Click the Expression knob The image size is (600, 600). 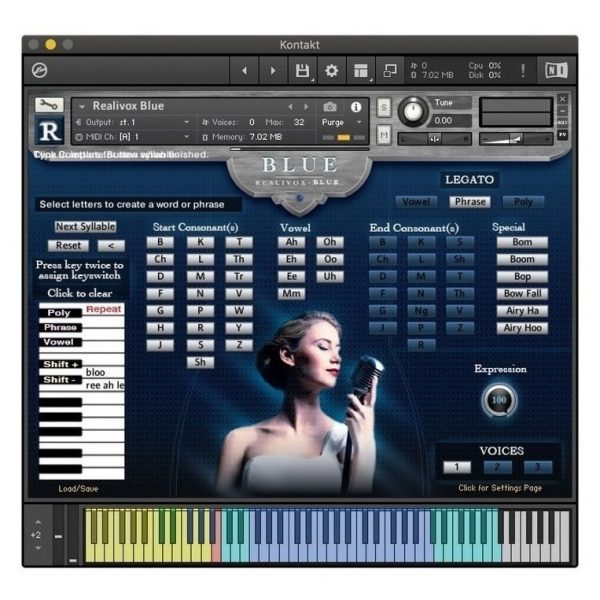click(499, 400)
